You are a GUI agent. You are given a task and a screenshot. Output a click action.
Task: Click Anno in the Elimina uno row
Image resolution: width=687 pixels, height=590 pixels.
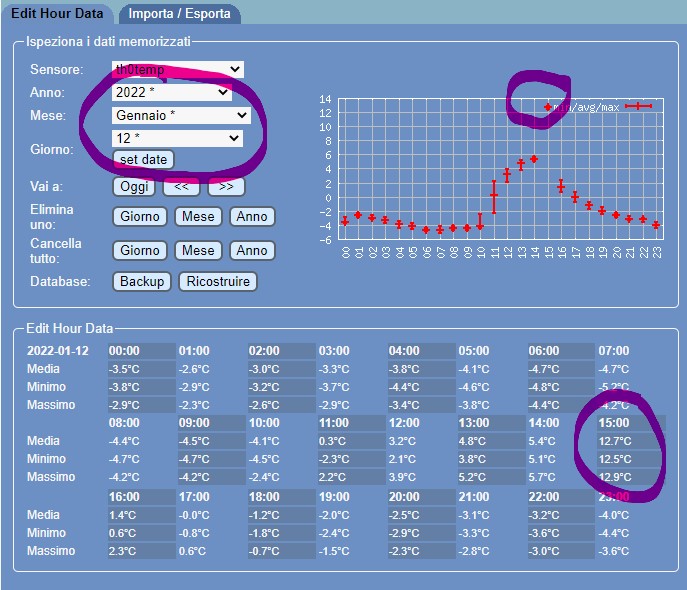tap(252, 216)
